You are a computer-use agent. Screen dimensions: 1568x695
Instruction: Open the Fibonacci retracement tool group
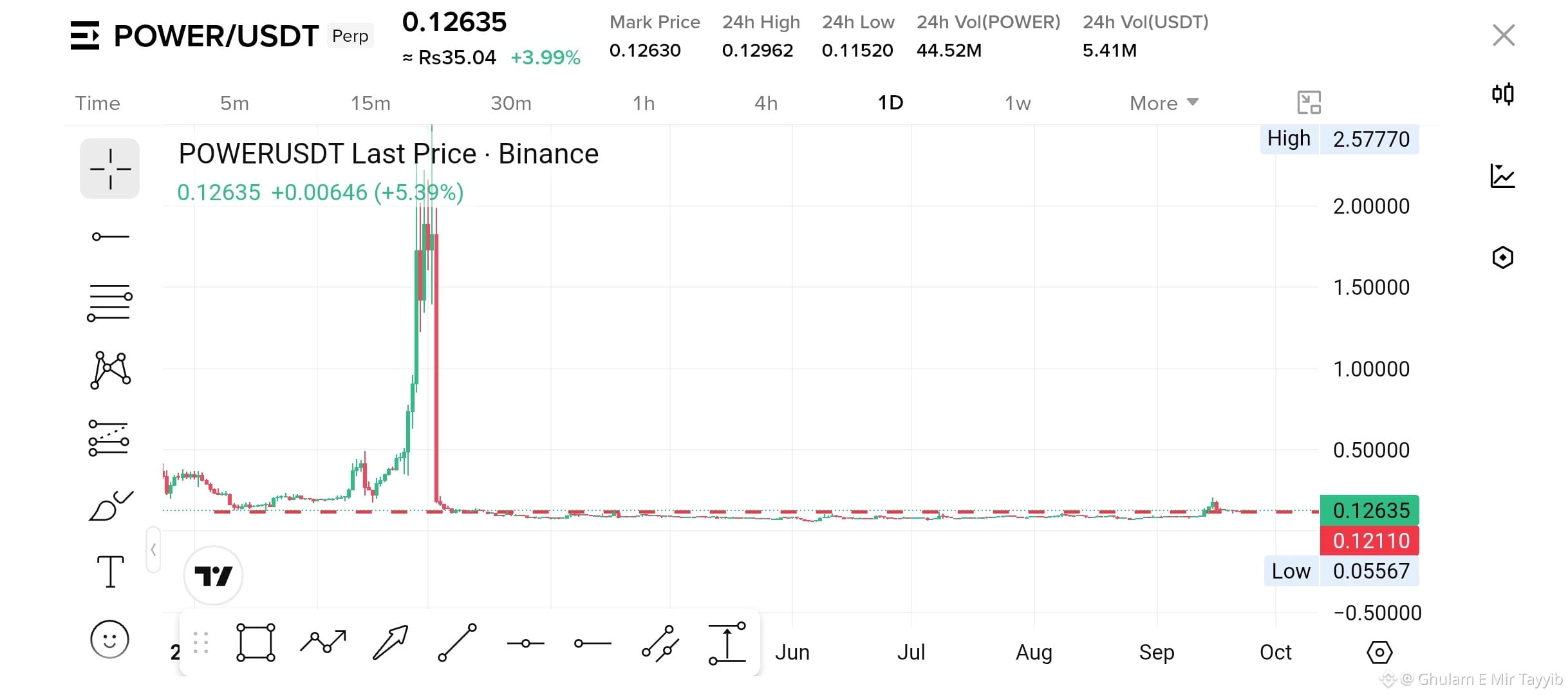109,302
